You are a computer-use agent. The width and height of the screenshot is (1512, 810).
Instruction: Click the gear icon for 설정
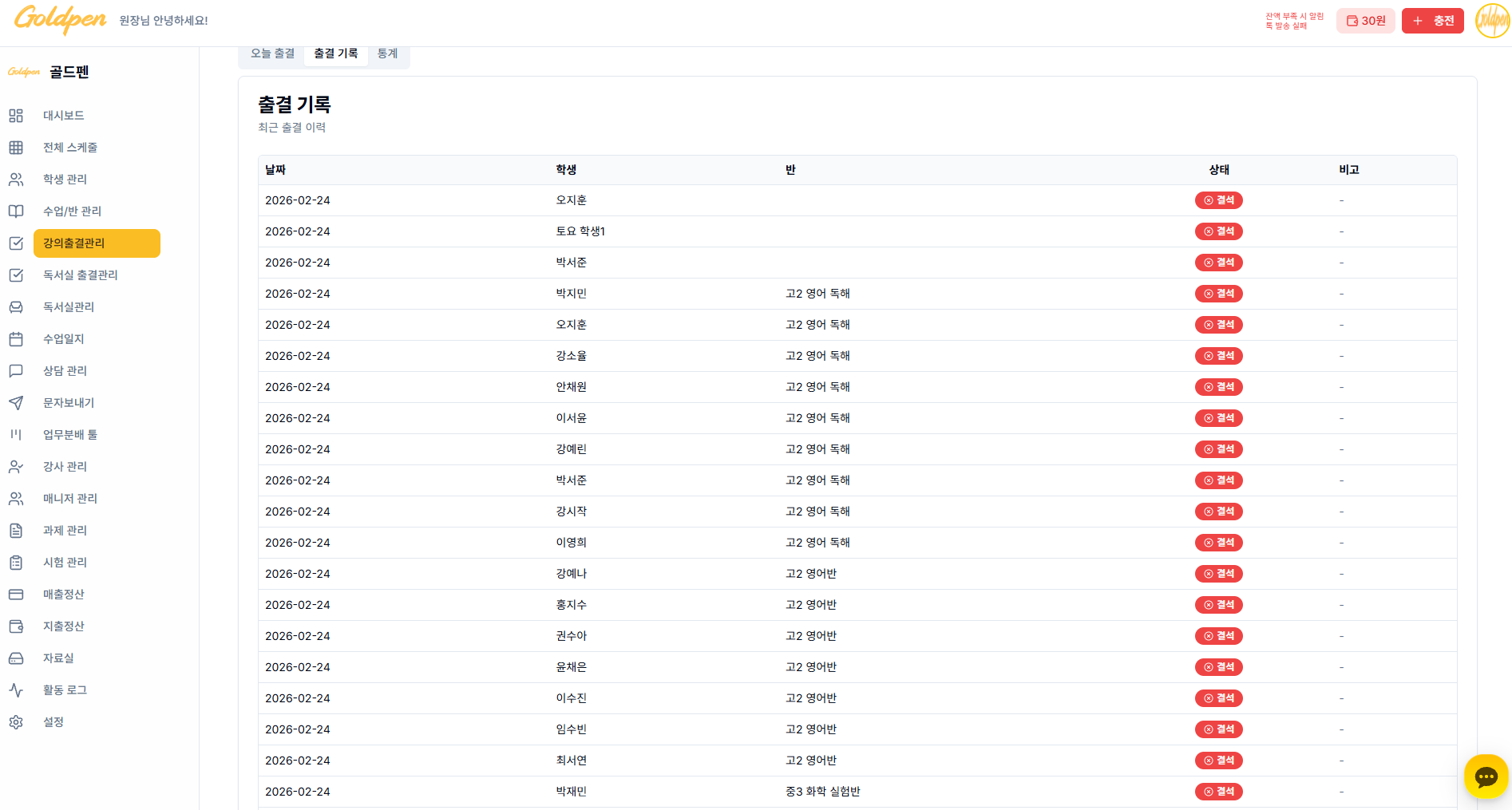(16, 722)
